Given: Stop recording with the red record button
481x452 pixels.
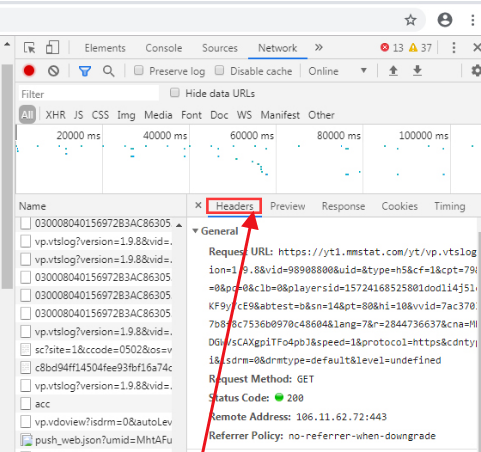Looking at the screenshot, I should pos(29,71).
